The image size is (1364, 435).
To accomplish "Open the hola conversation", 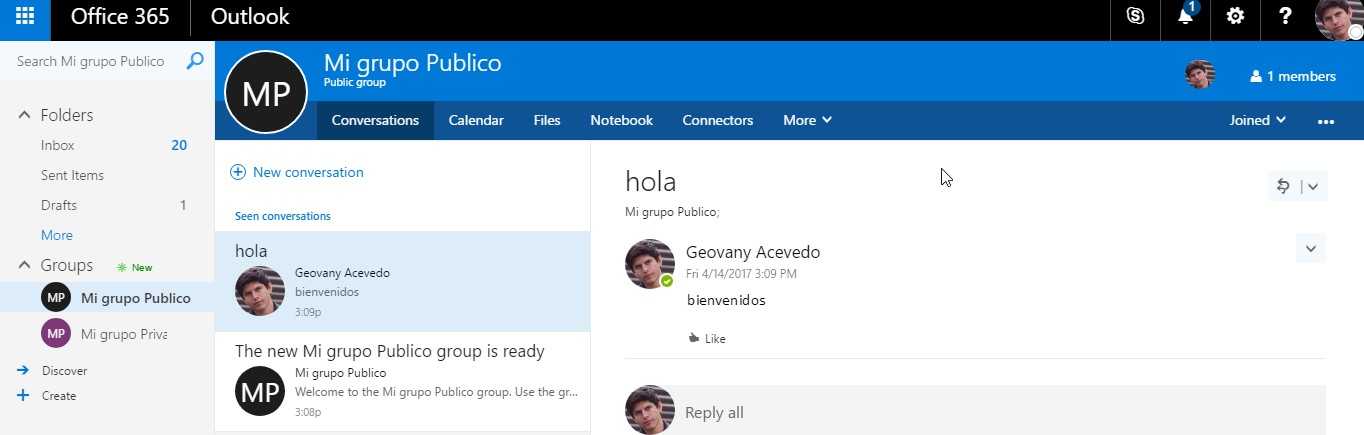I will 402,282.
